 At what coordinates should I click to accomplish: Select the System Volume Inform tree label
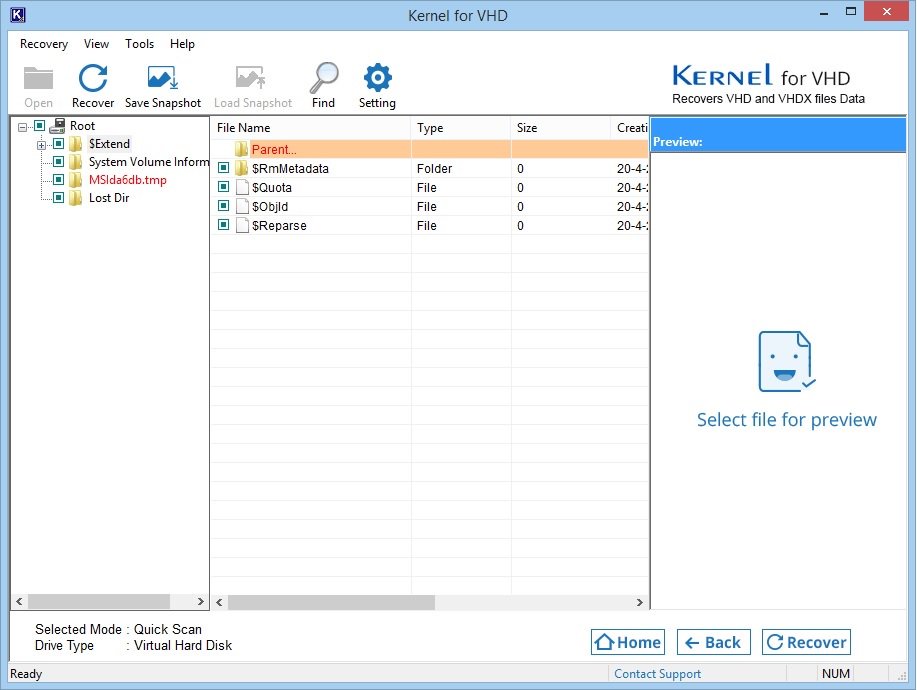coord(149,162)
